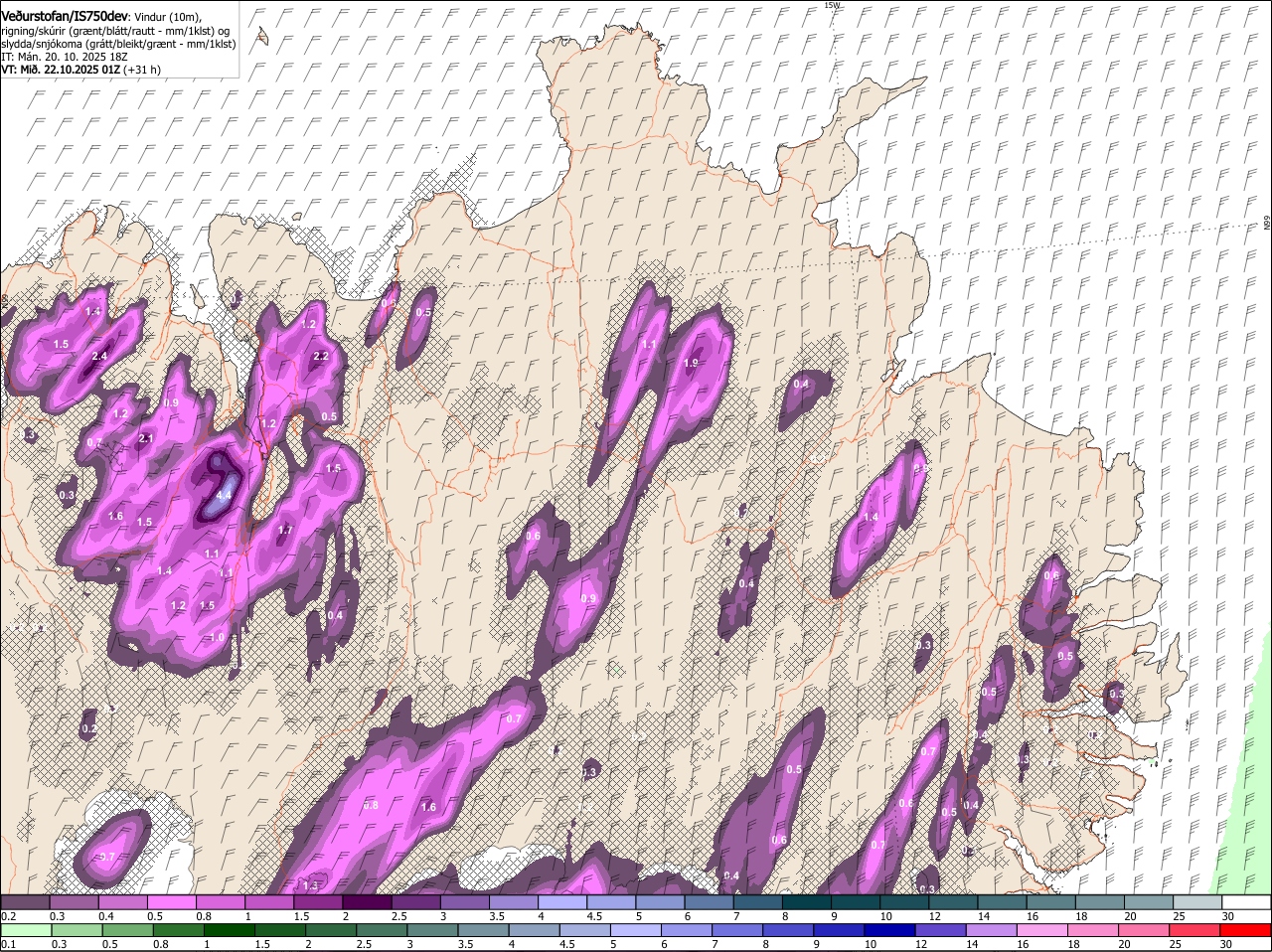Screen dimensions: 1272x952
Task: Click the deep blue 10 swatch in rain legend
Action: (891, 931)
